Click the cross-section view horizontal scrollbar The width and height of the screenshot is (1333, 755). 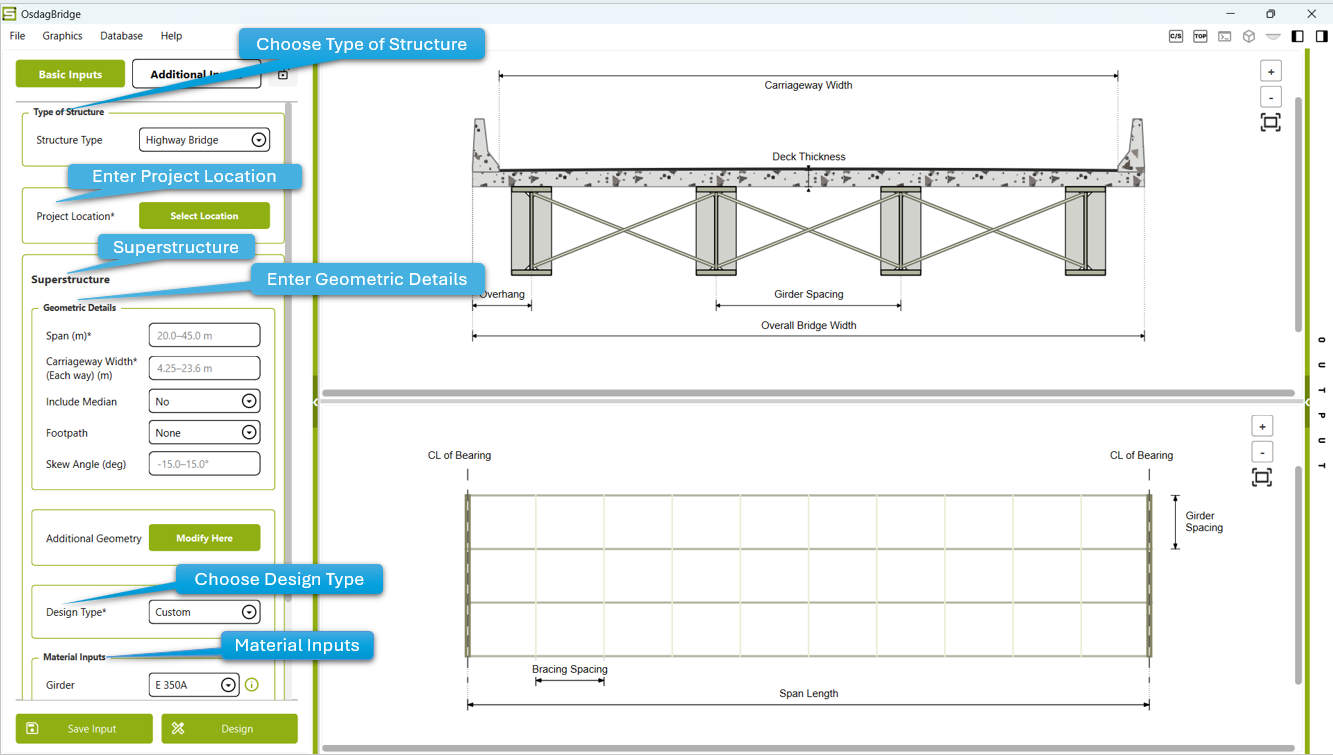pos(808,393)
